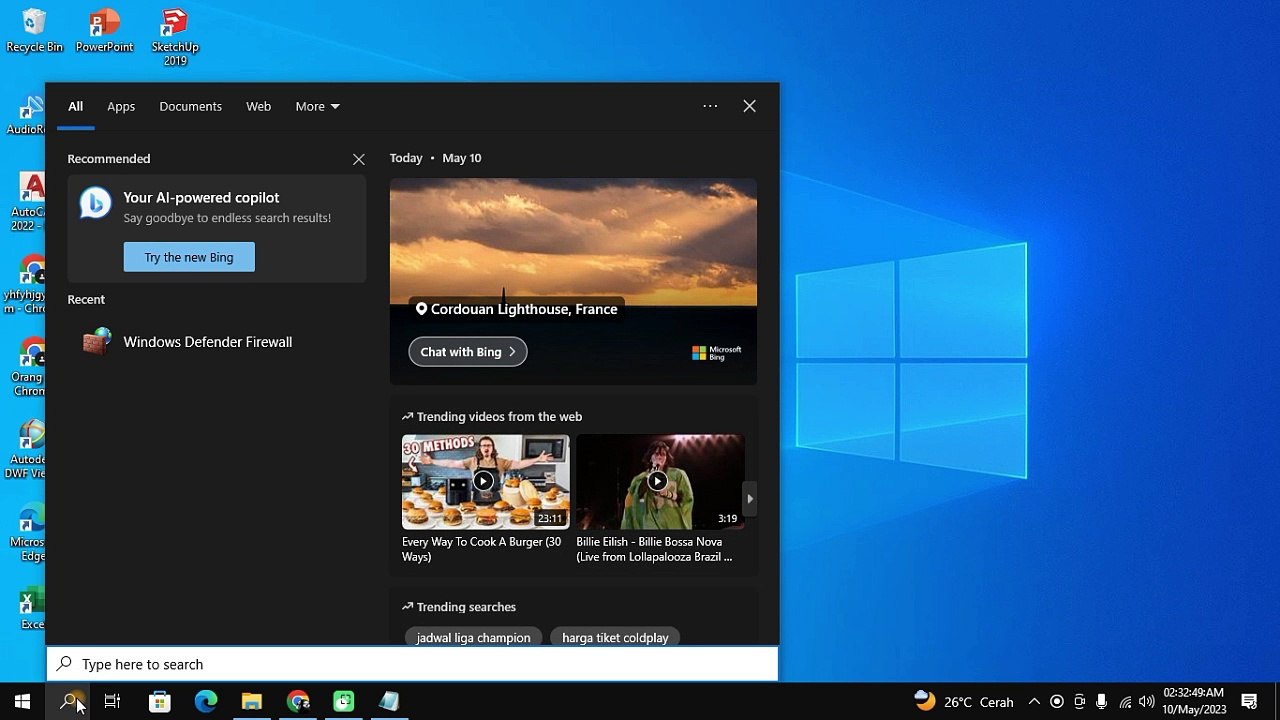Open the Recycle Bin desktop icon

click(x=34, y=30)
